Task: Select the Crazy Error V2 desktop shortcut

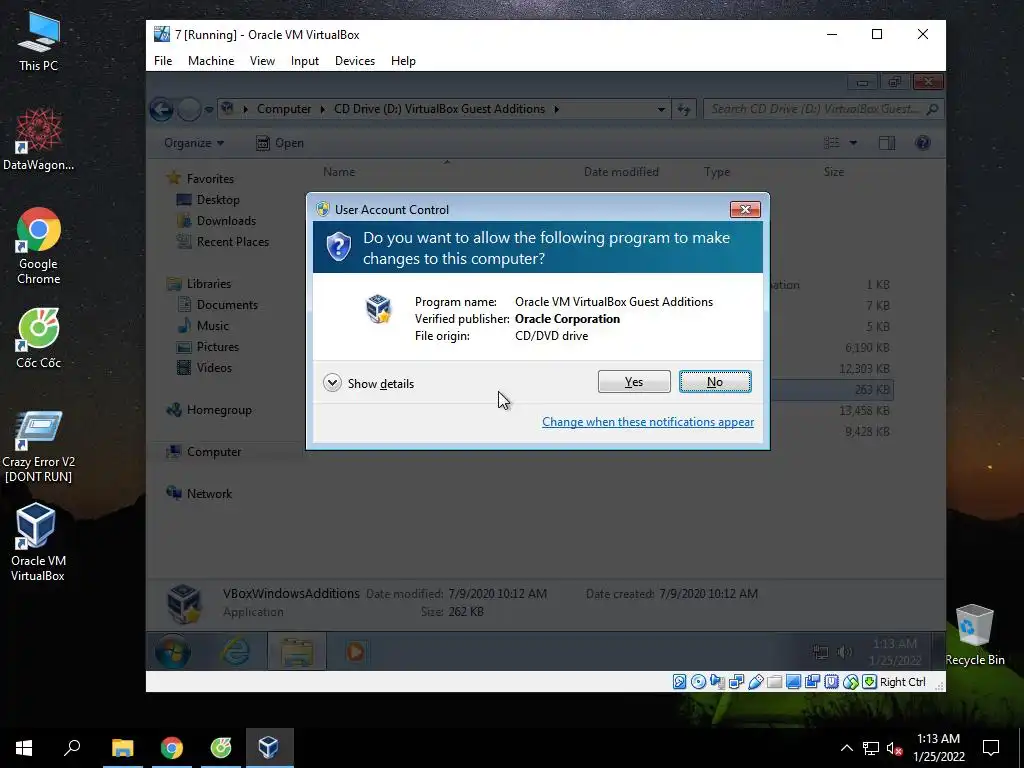Action: (39, 447)
